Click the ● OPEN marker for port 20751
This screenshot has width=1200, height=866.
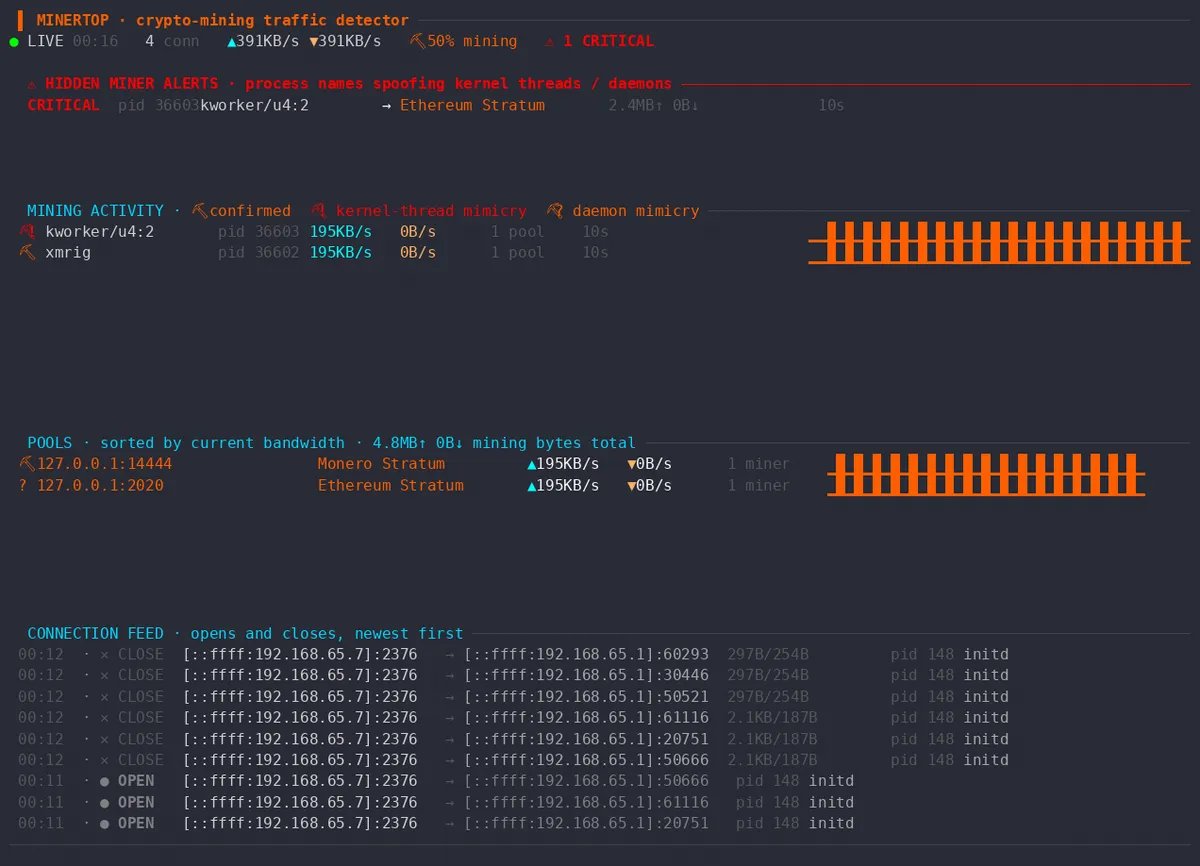pyautogui.click(x=127, y=823)
